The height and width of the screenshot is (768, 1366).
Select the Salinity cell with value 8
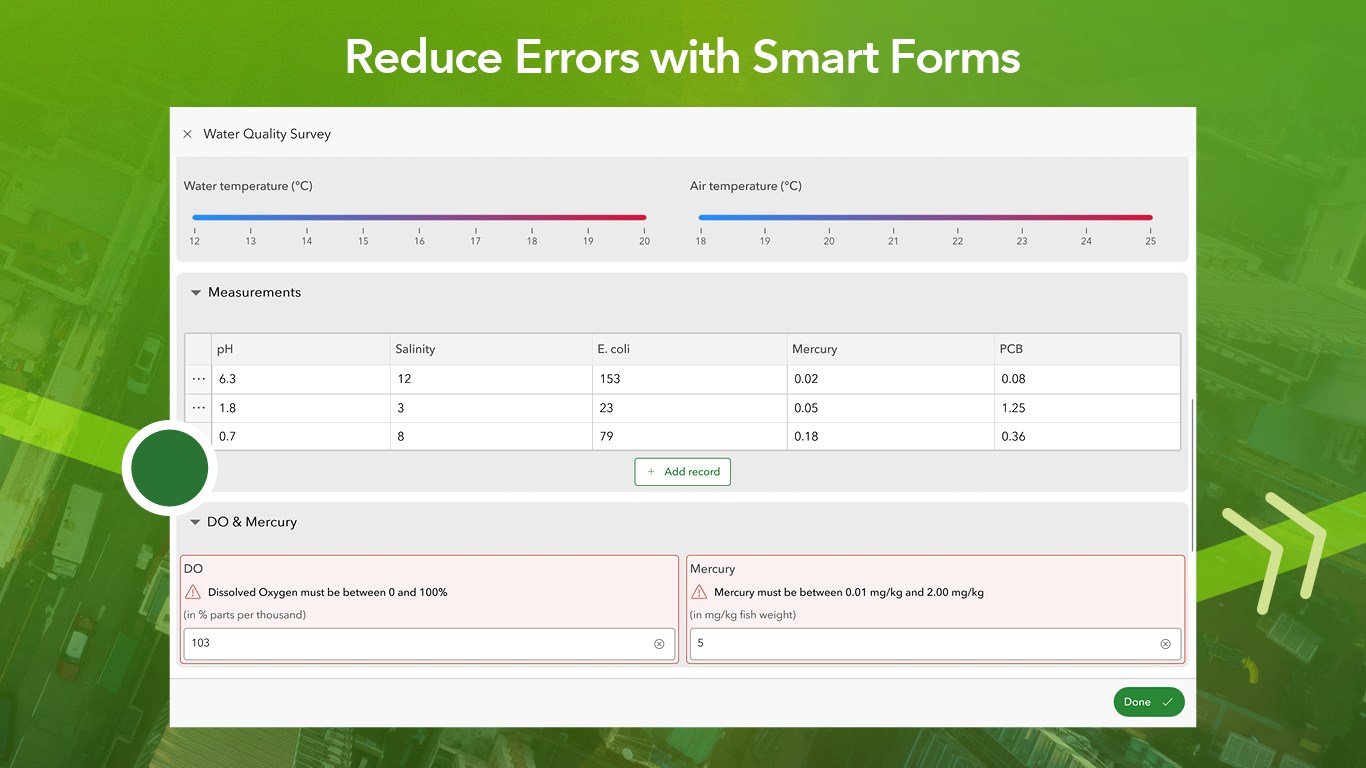(491, 436)
